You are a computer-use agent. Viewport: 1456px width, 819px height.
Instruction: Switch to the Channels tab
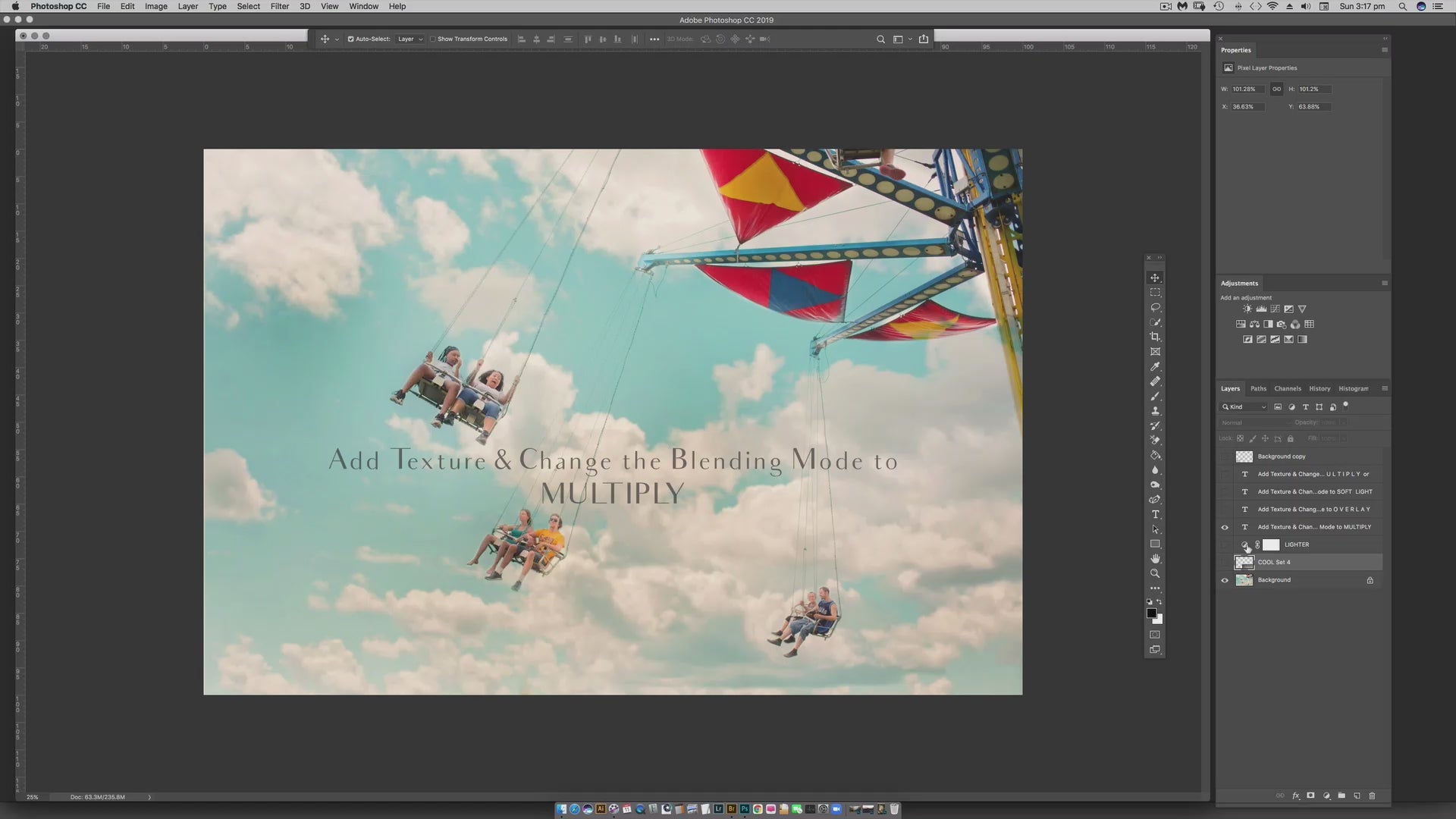(x=1287, y=388)
